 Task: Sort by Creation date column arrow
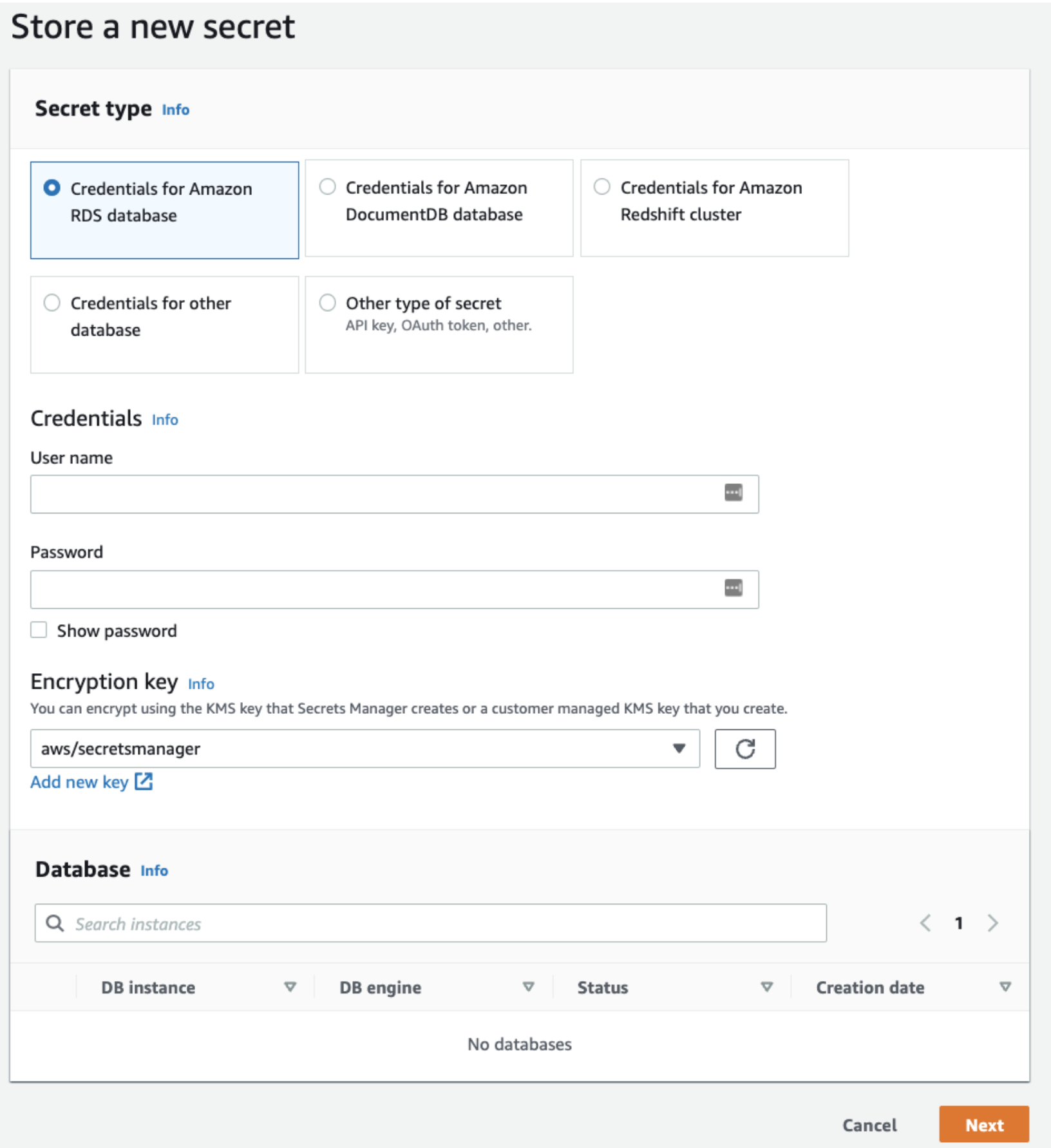(x=1005, y=987)
